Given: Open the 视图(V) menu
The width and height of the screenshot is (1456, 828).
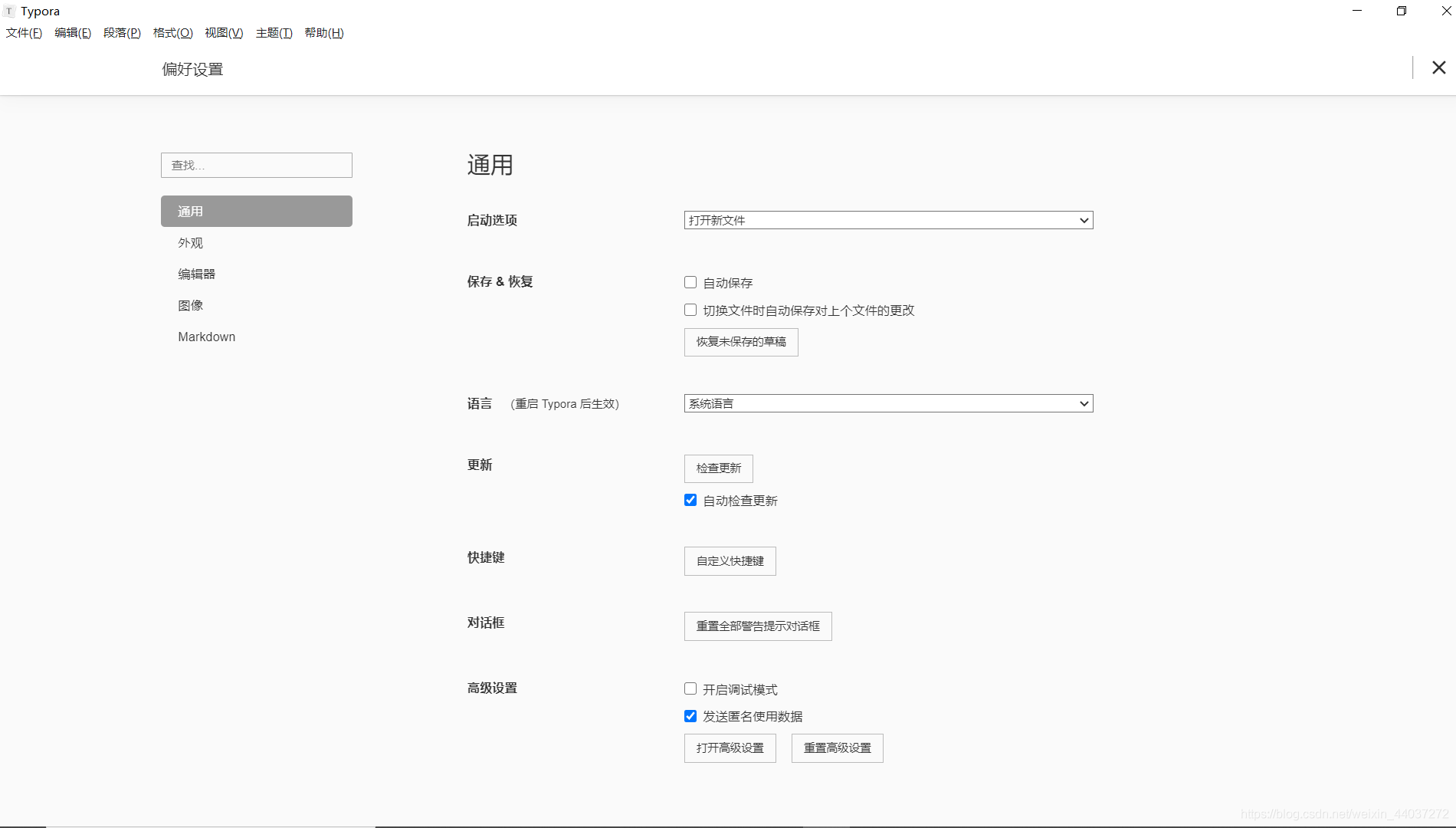Looking at the screenshot, I should (224, 33).
